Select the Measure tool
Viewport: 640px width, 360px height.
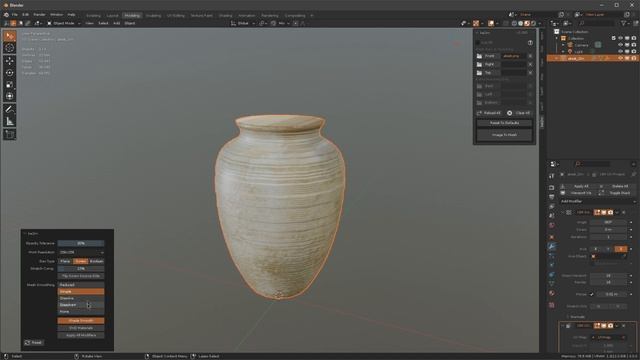pyautogui.click(x=10, y=121)
